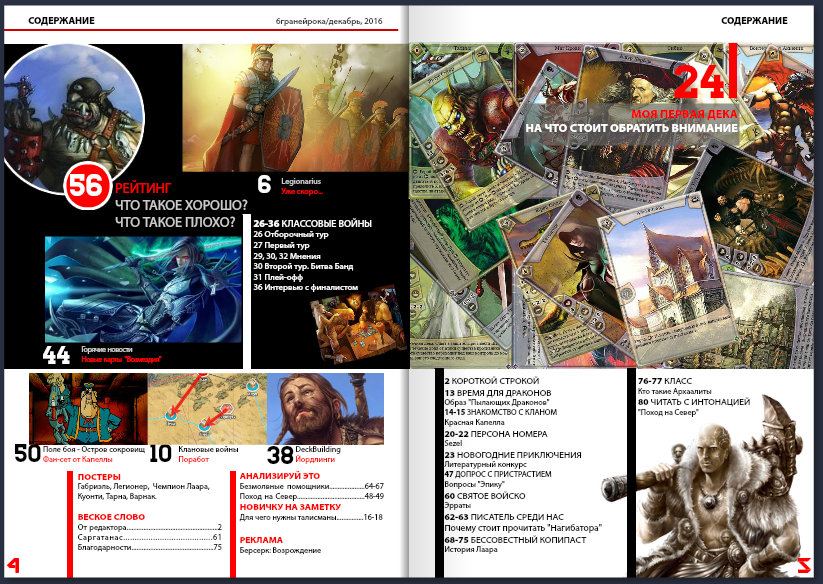The height and width of the screenshot is (584, 823).
Task: Open the blue-haired warrior illustration
Action: 143,290
